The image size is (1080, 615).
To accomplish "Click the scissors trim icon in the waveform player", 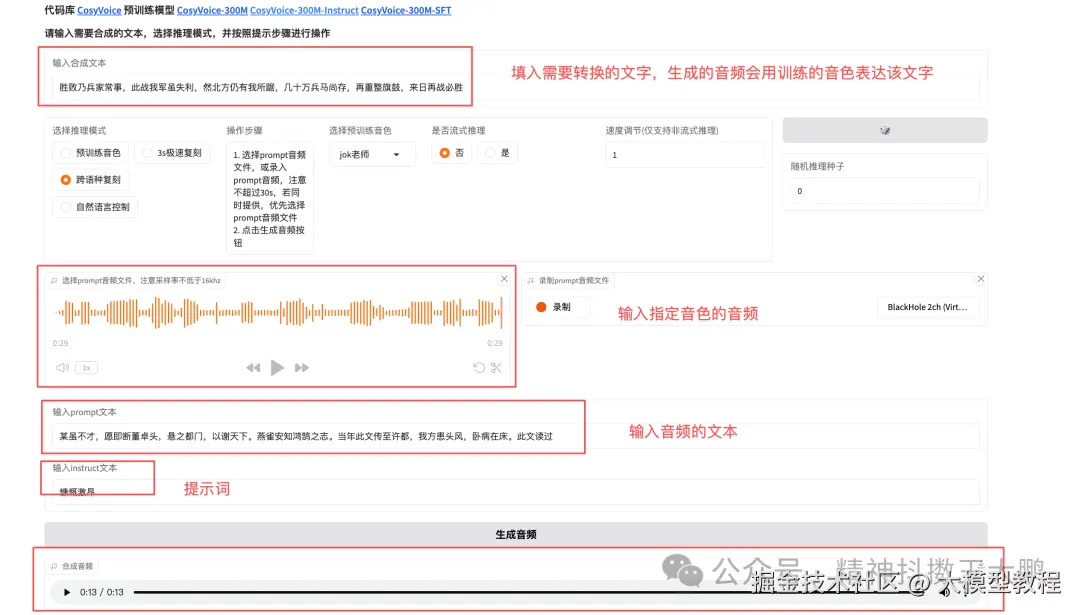I will (x=494, y=367).
